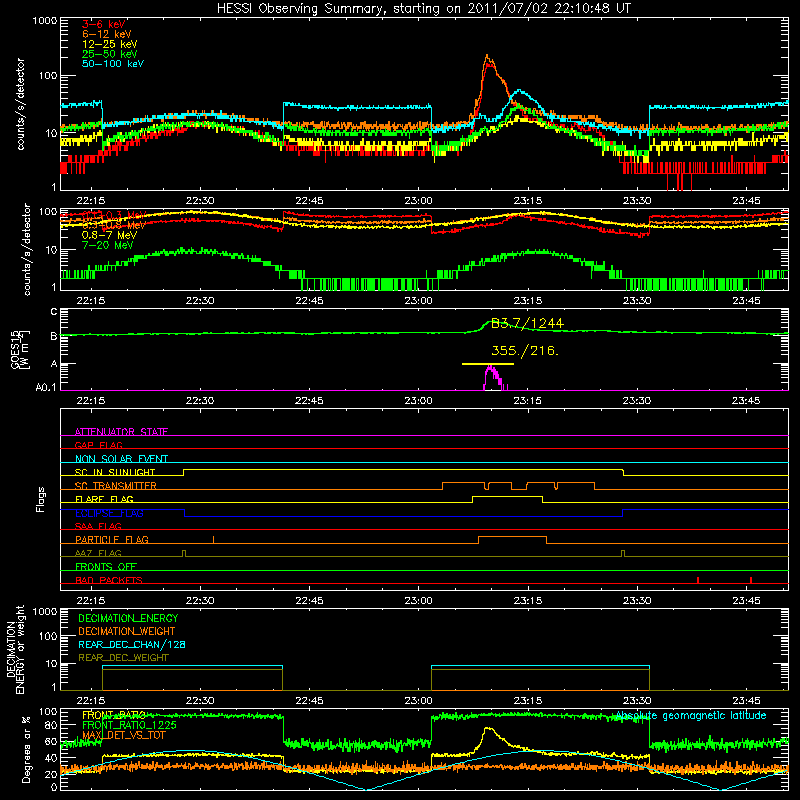Click the DECIMATION ENERGY or weight axis label
800x800 pixels.
point(15,650)
